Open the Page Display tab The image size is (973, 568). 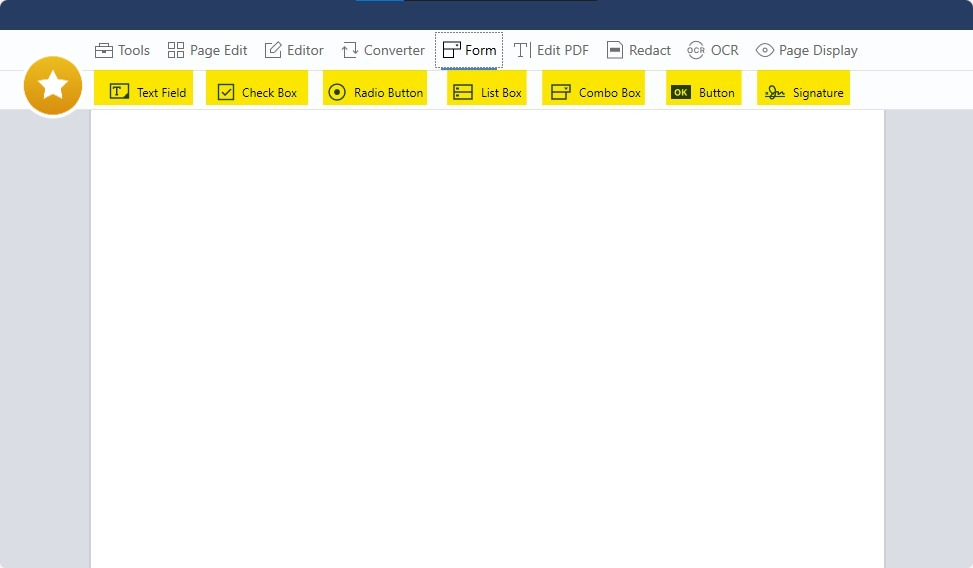807,50
